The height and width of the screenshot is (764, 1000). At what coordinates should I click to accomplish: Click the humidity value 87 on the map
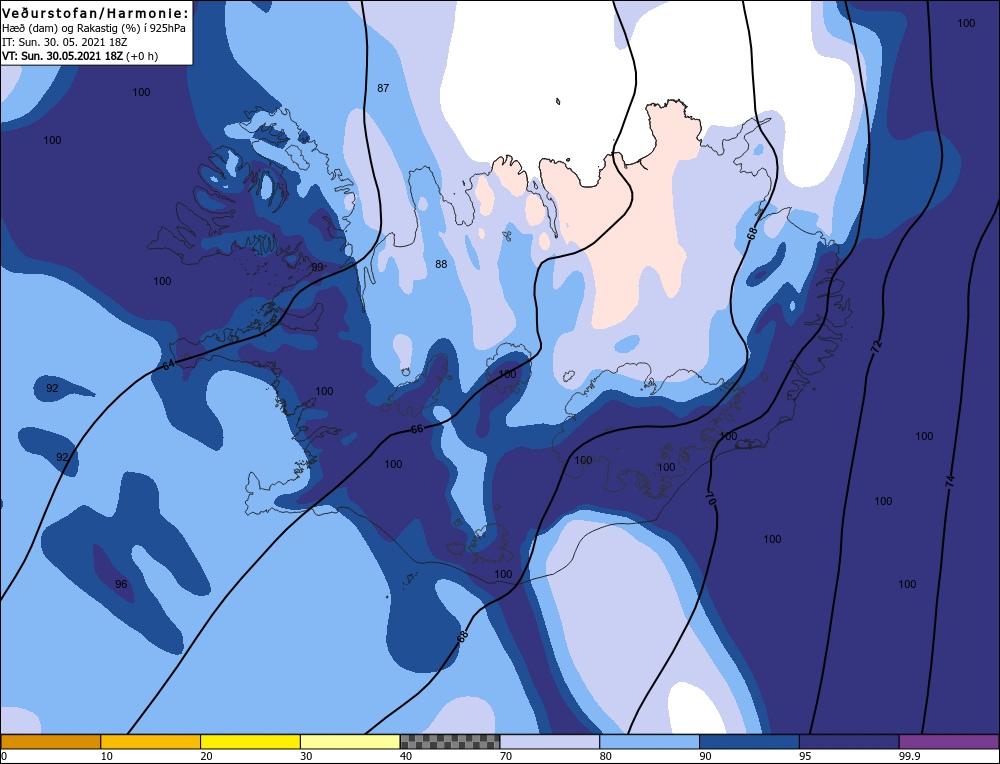[383, 88]
